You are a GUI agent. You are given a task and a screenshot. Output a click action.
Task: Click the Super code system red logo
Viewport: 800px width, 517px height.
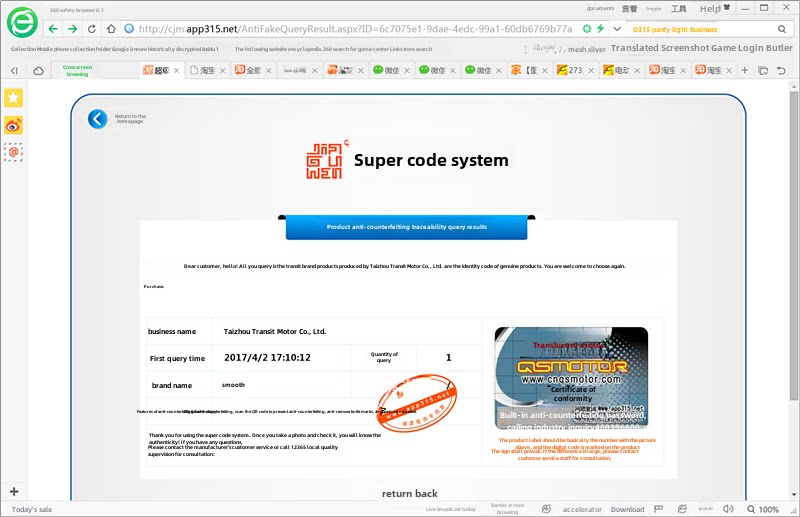pyautogui.click(x=327, y=160)
